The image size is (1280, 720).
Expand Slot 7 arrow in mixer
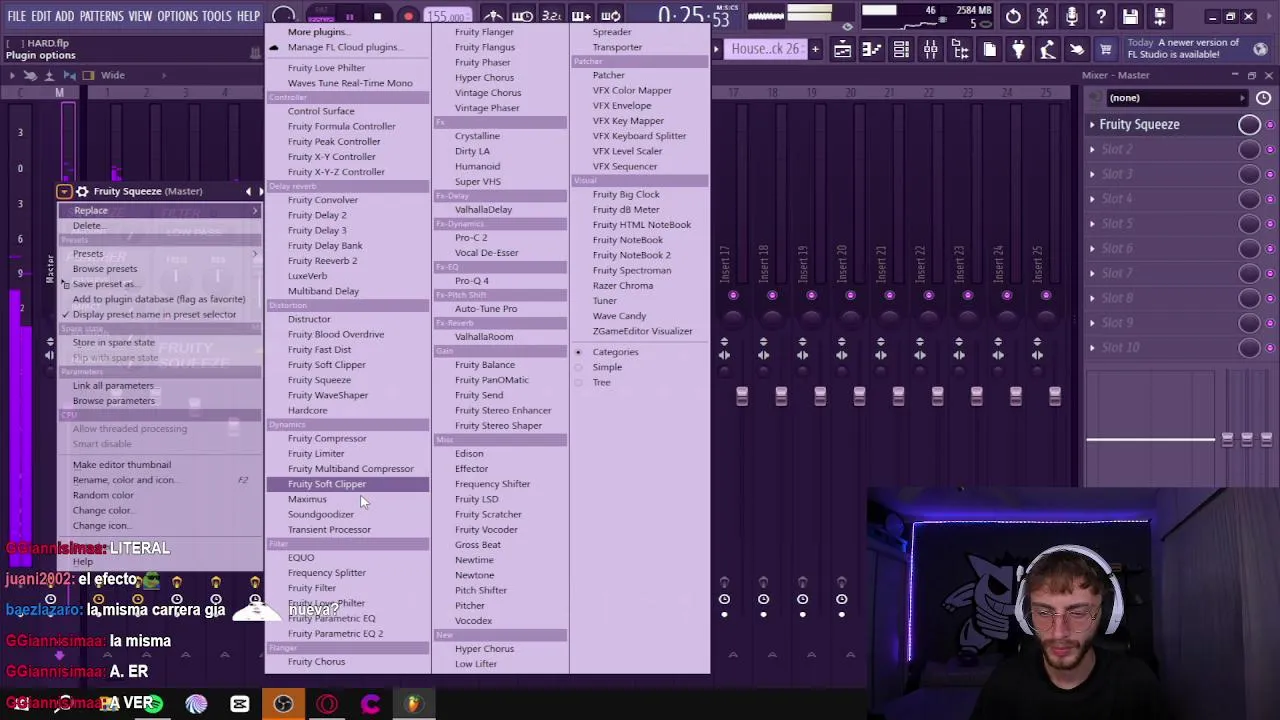1092,273
